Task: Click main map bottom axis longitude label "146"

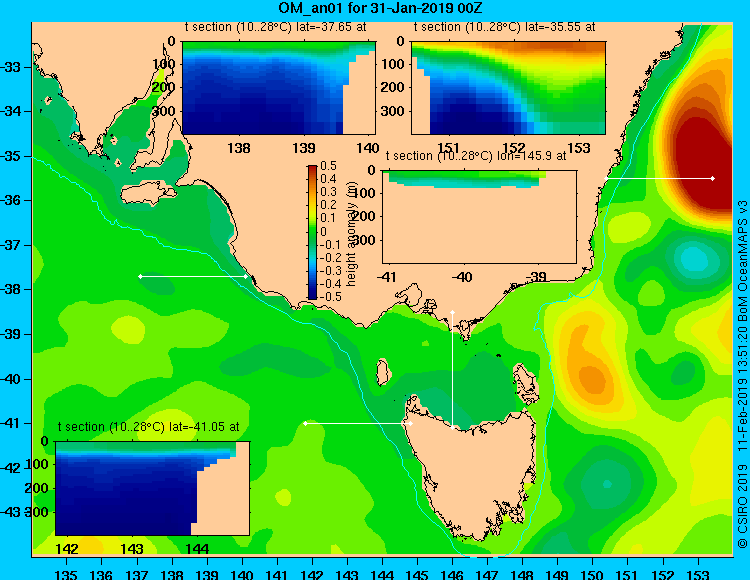Action: (452, 574)
